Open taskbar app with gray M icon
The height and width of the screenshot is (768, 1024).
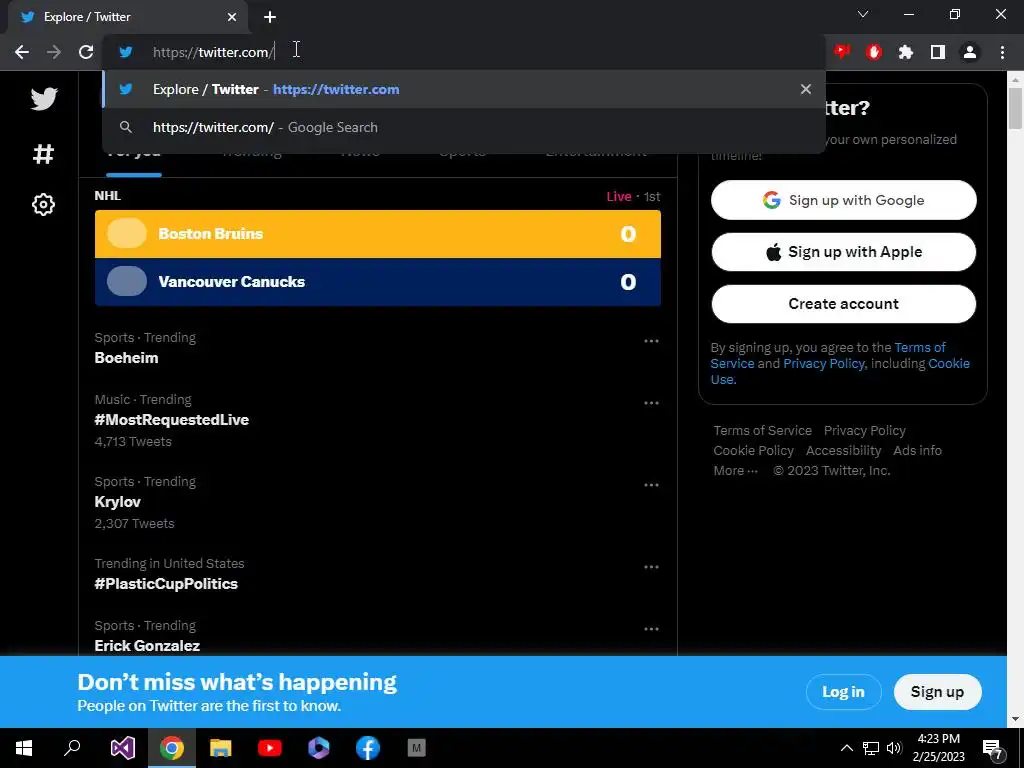[417, 748]
